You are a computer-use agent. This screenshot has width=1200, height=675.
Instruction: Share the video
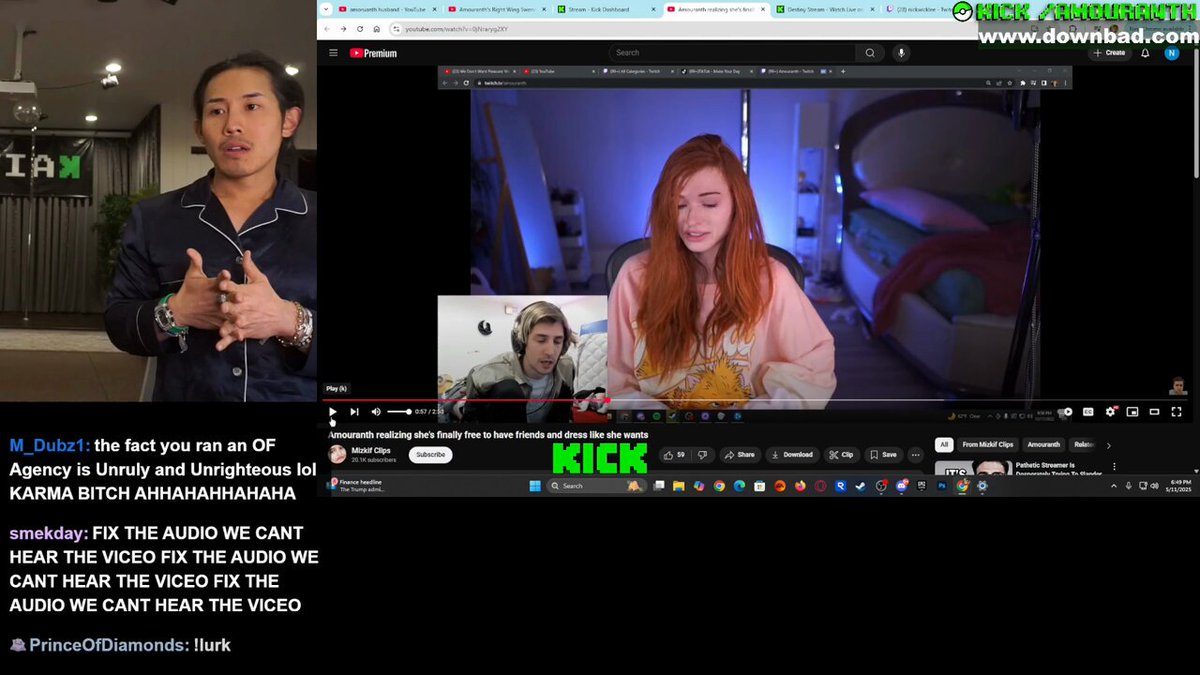click(739, 454)
